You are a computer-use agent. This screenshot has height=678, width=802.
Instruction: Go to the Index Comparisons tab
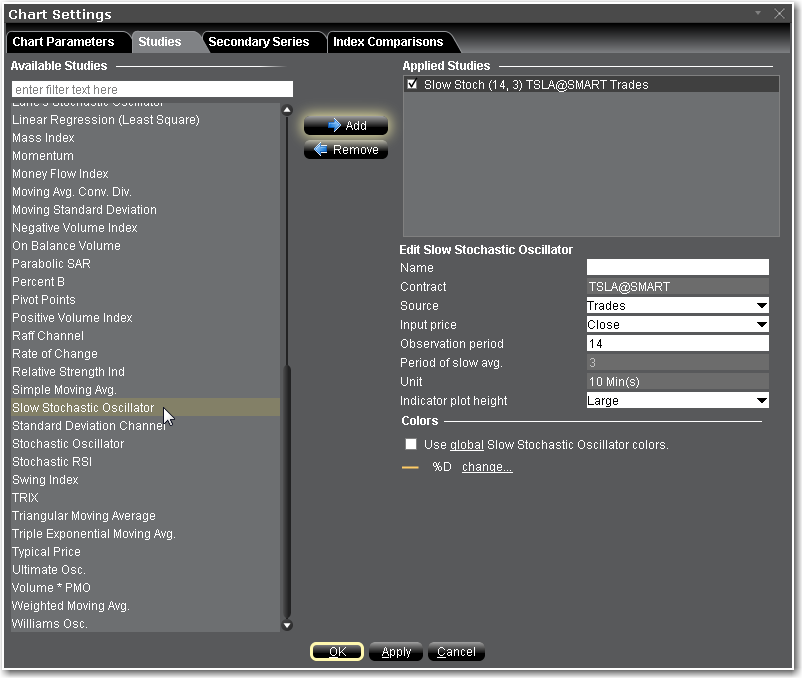coord(388,42)
